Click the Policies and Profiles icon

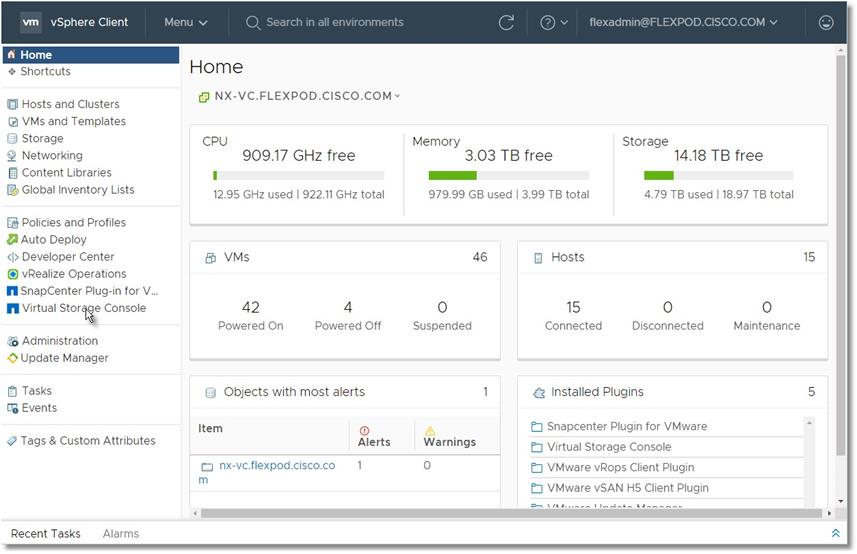coord(12,223)
